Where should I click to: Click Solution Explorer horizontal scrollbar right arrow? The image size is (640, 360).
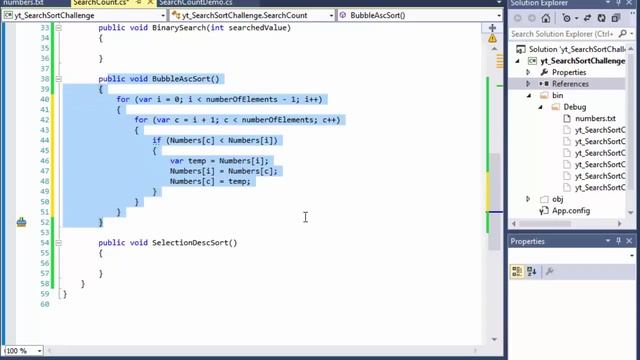coord(620,224)
